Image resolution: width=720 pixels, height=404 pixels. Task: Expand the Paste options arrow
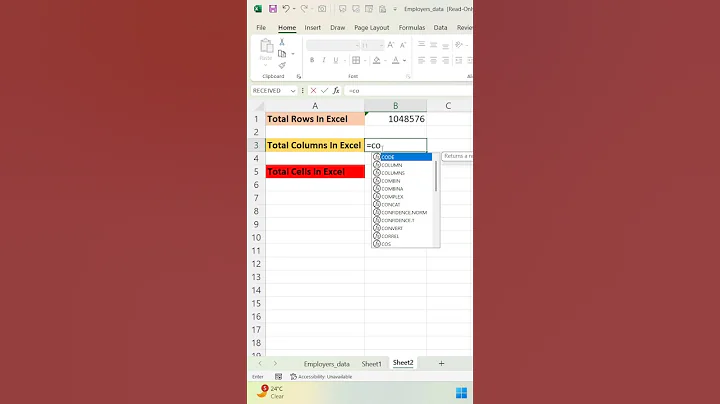(266, 65)
